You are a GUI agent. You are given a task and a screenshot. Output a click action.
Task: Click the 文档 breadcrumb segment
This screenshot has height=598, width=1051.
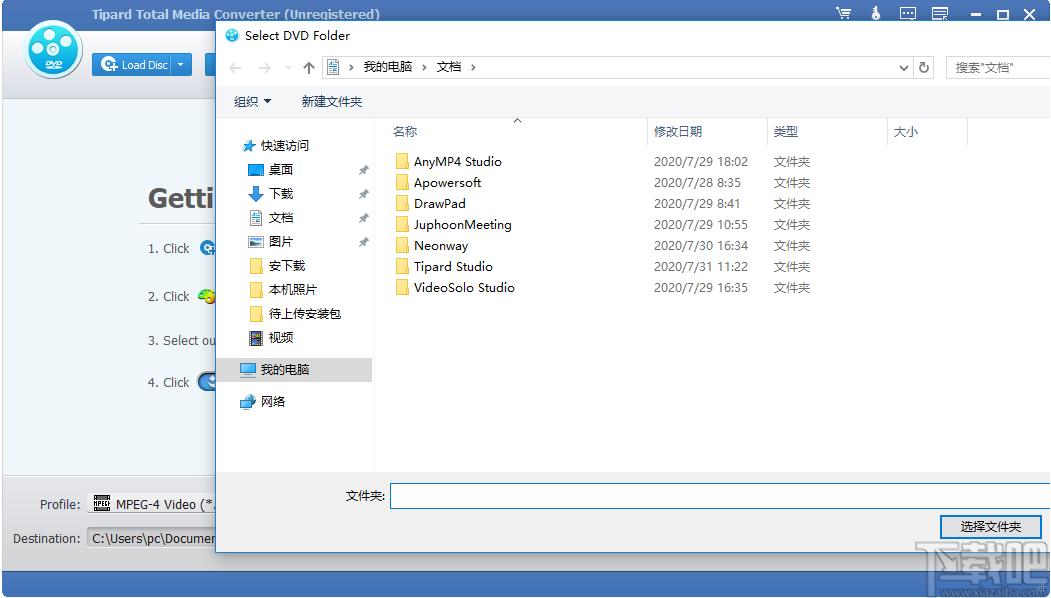(449, 67)
